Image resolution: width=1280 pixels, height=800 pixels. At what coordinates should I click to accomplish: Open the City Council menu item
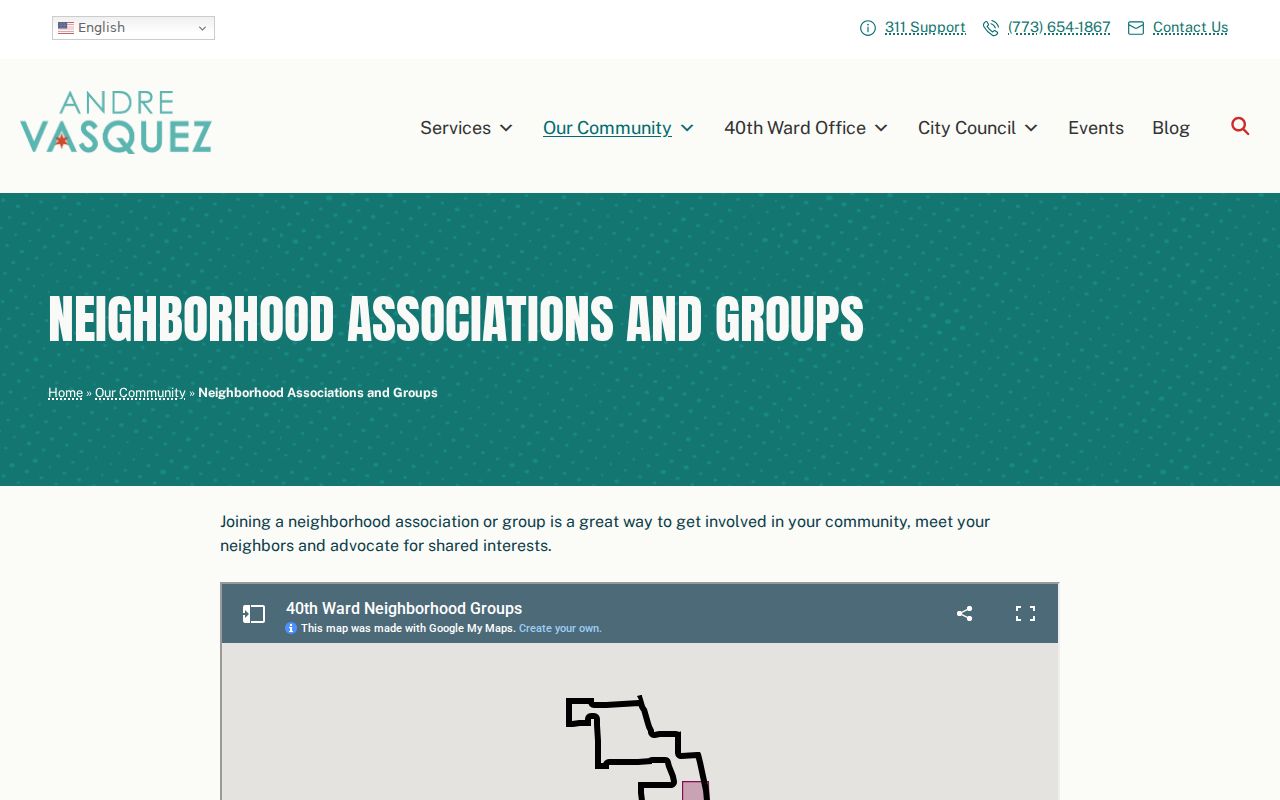pos(967,128)
